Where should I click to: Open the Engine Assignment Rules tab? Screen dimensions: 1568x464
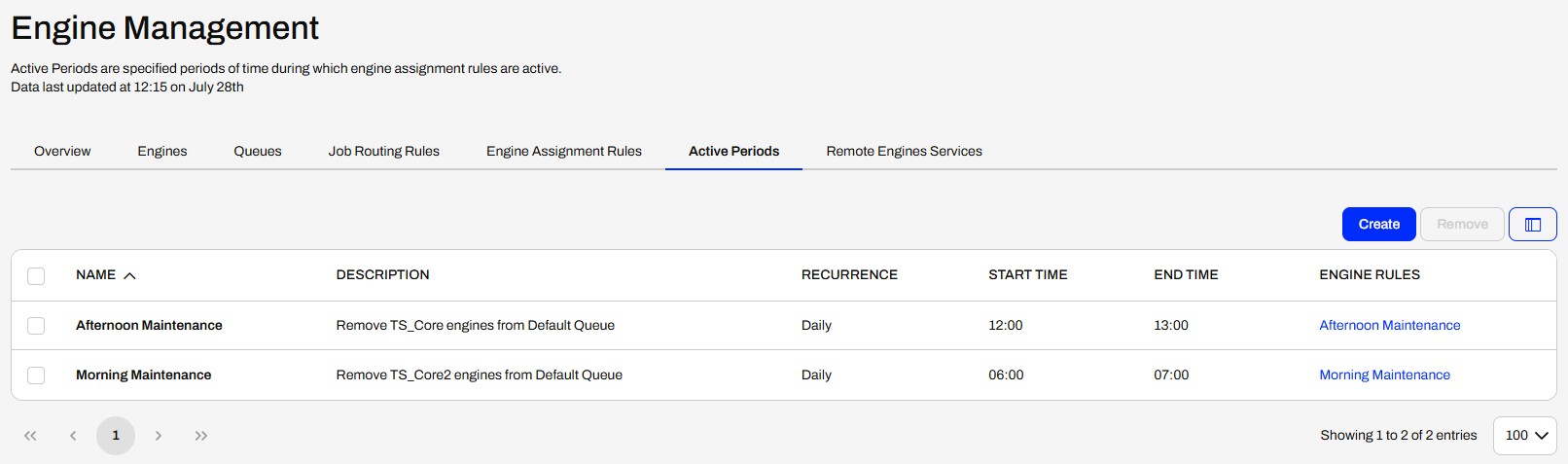click(x=564, y=151)
